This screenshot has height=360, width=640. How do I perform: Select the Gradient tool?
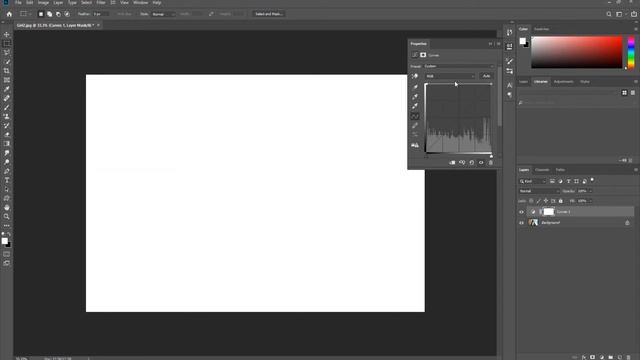pos(7,144)
